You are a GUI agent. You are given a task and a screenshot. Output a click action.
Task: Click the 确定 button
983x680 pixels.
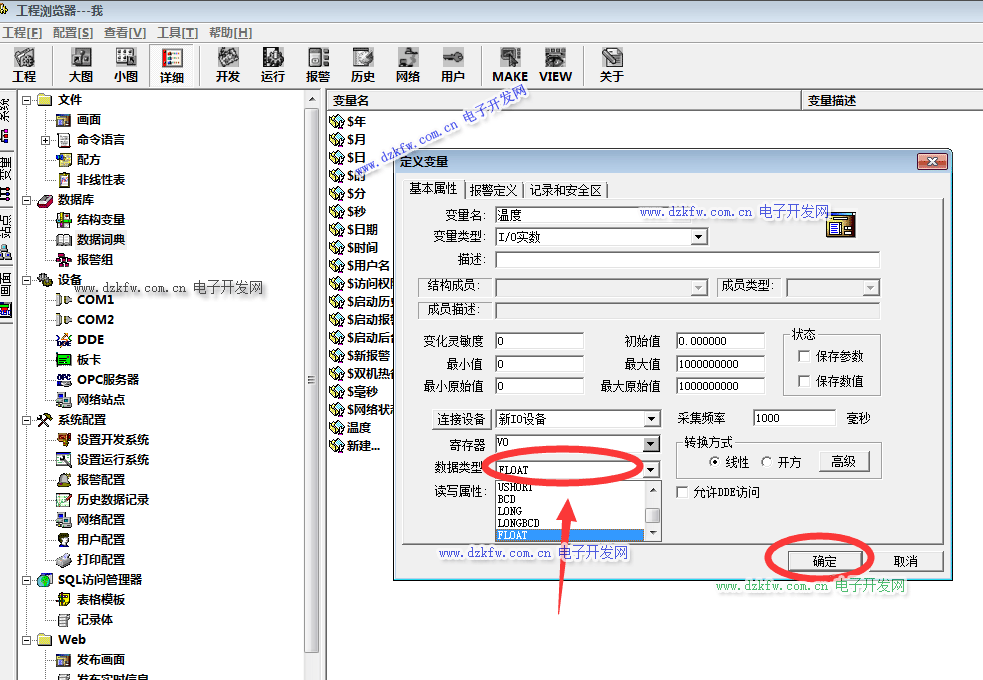click(x=824, y=561)
